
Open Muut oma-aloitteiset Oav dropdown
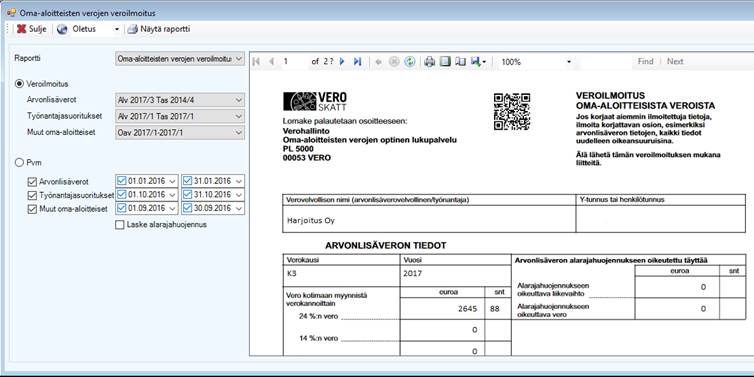point(180,132)
